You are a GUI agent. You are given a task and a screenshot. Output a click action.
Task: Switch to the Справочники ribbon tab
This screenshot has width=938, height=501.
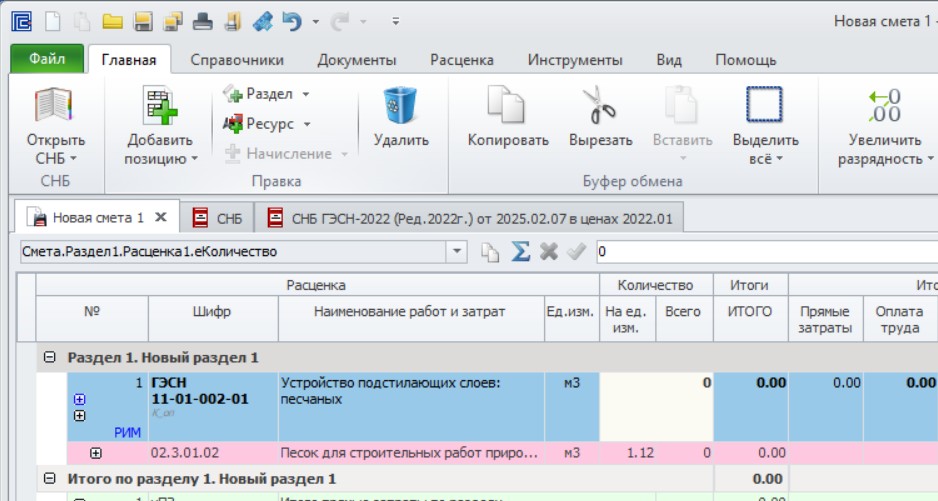[237, 60]
